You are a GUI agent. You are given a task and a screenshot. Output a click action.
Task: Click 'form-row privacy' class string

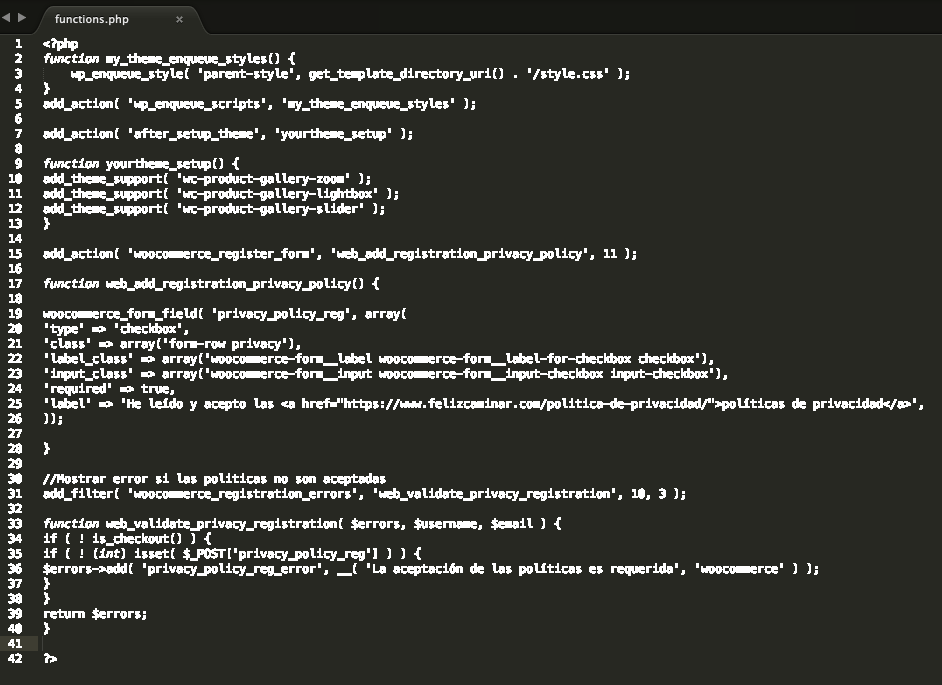point(228,344)
